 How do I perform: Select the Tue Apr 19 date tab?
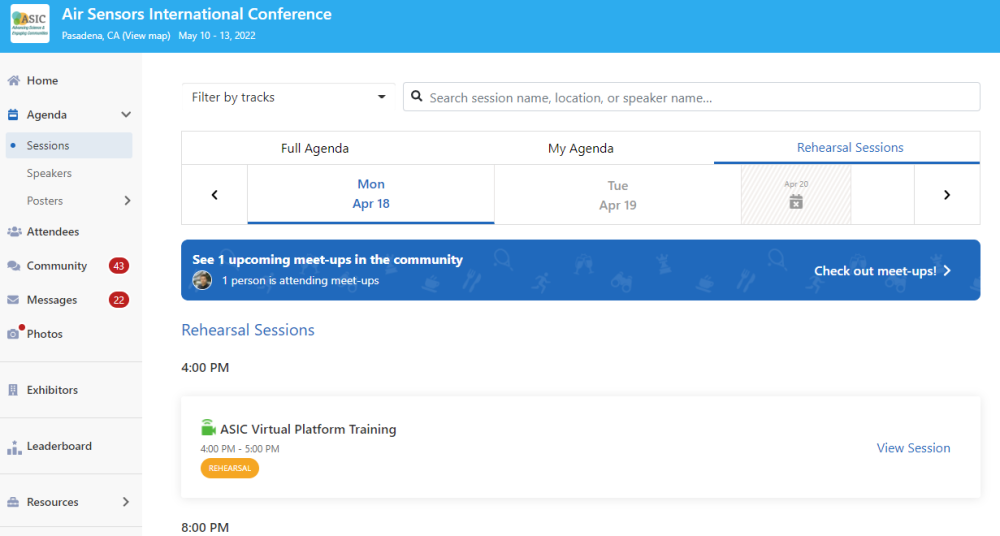(x=618, y=195)
